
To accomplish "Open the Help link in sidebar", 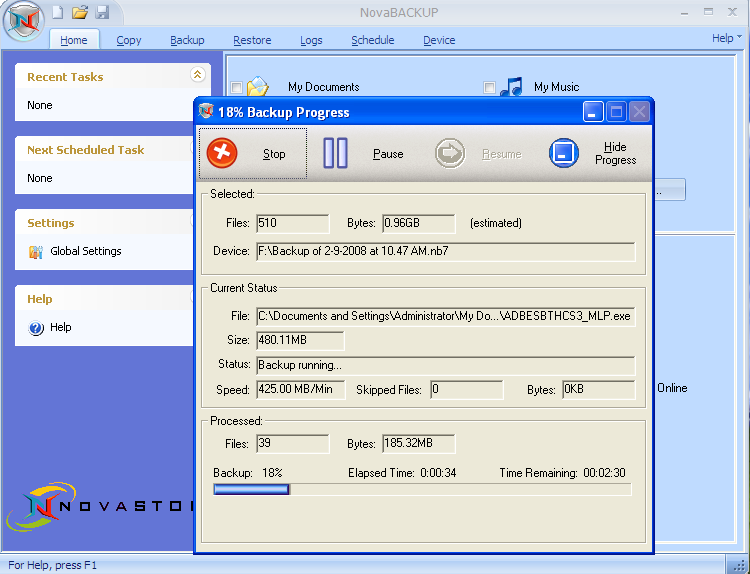I will coord(61,327).
